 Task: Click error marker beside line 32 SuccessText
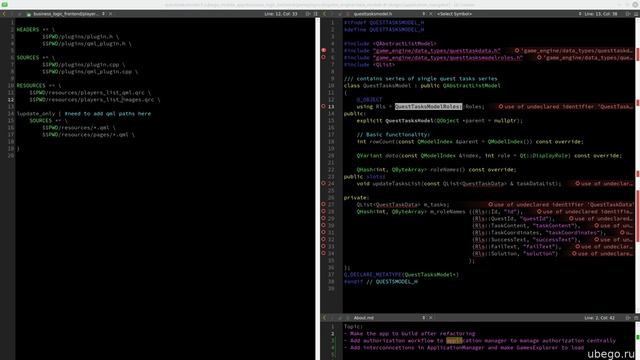(324, 239)
